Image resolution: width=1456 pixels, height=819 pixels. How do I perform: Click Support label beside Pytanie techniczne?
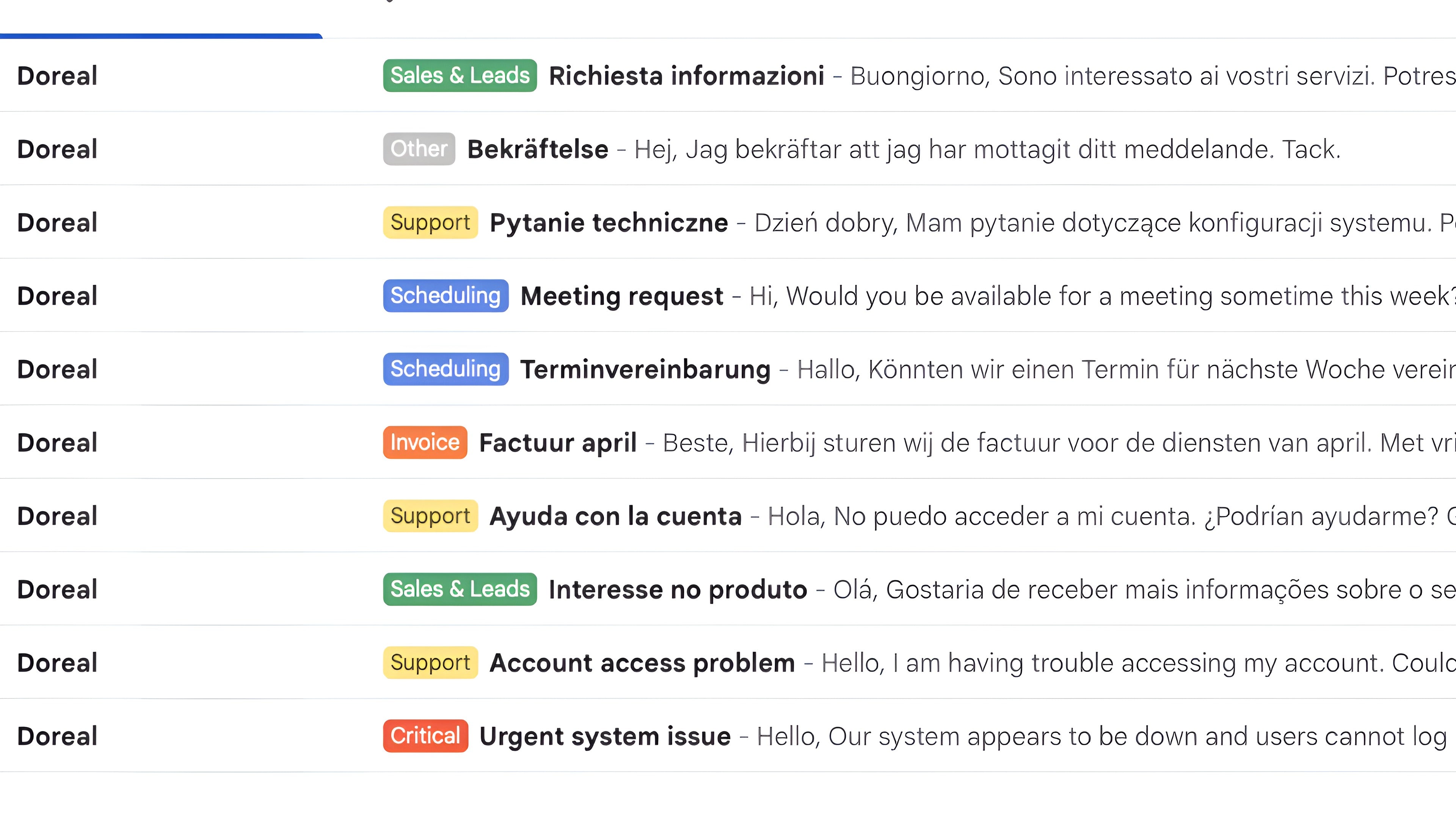pos(430,223)
